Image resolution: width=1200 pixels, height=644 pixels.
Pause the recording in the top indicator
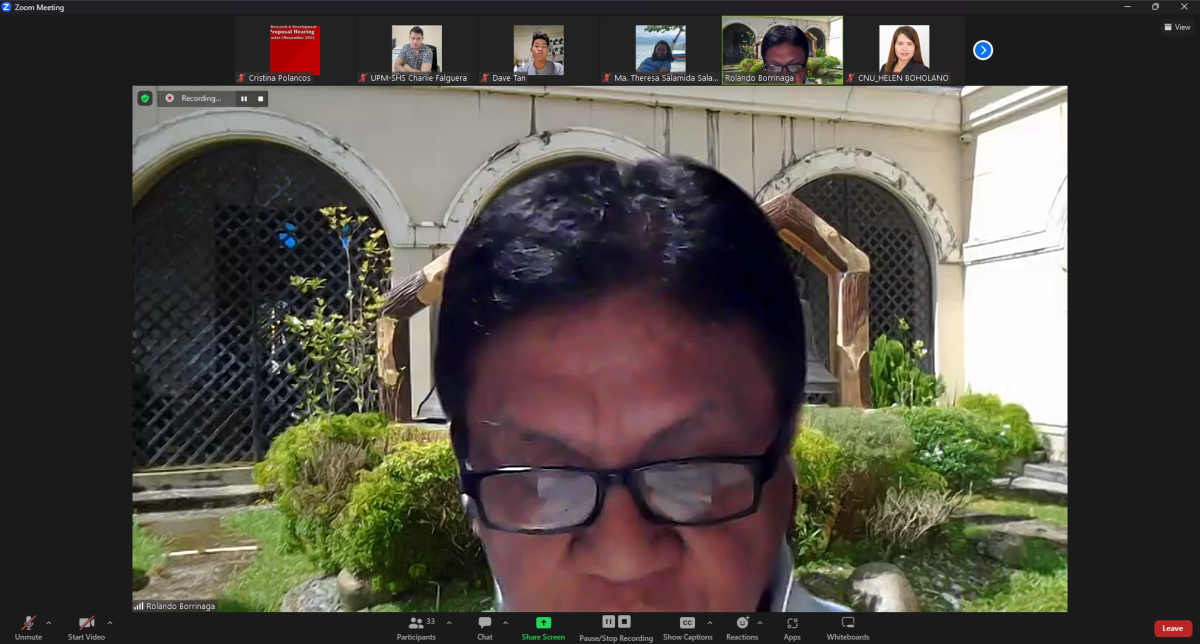click(243, 98)
